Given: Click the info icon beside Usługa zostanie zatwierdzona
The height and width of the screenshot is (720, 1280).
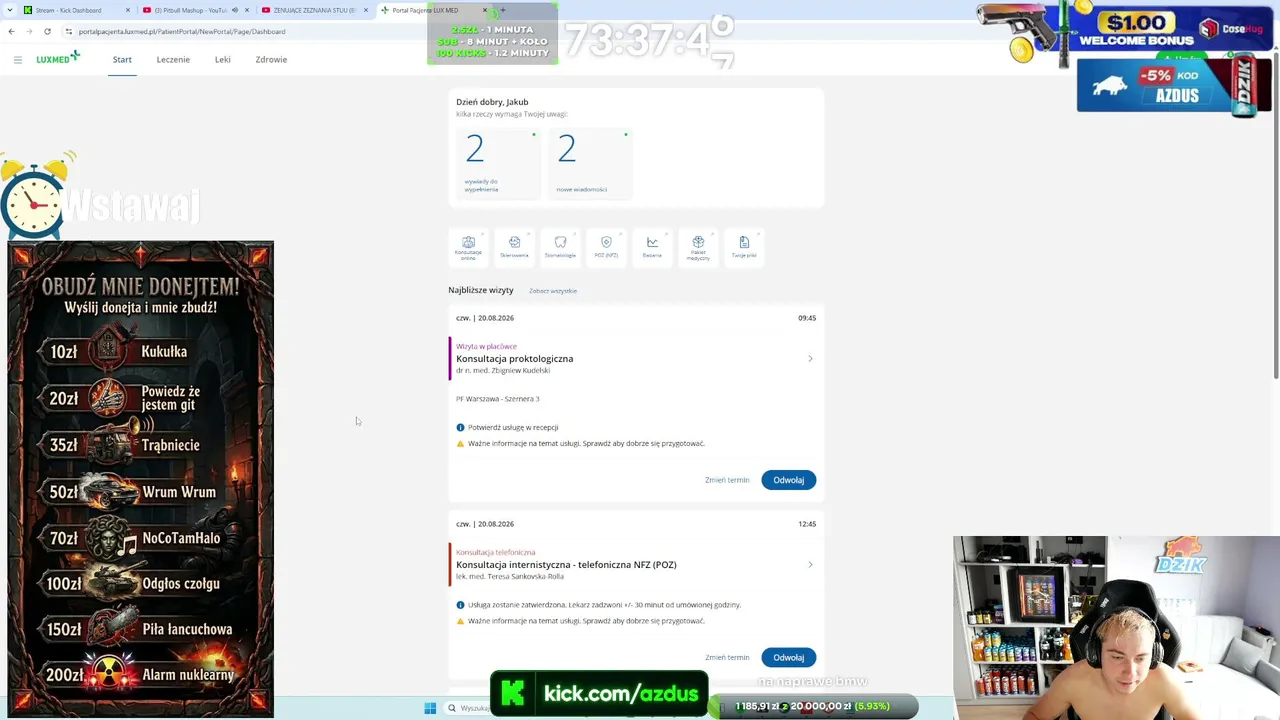Looking at the screenshot, I should pyautogui.click(x=460, y=605).
